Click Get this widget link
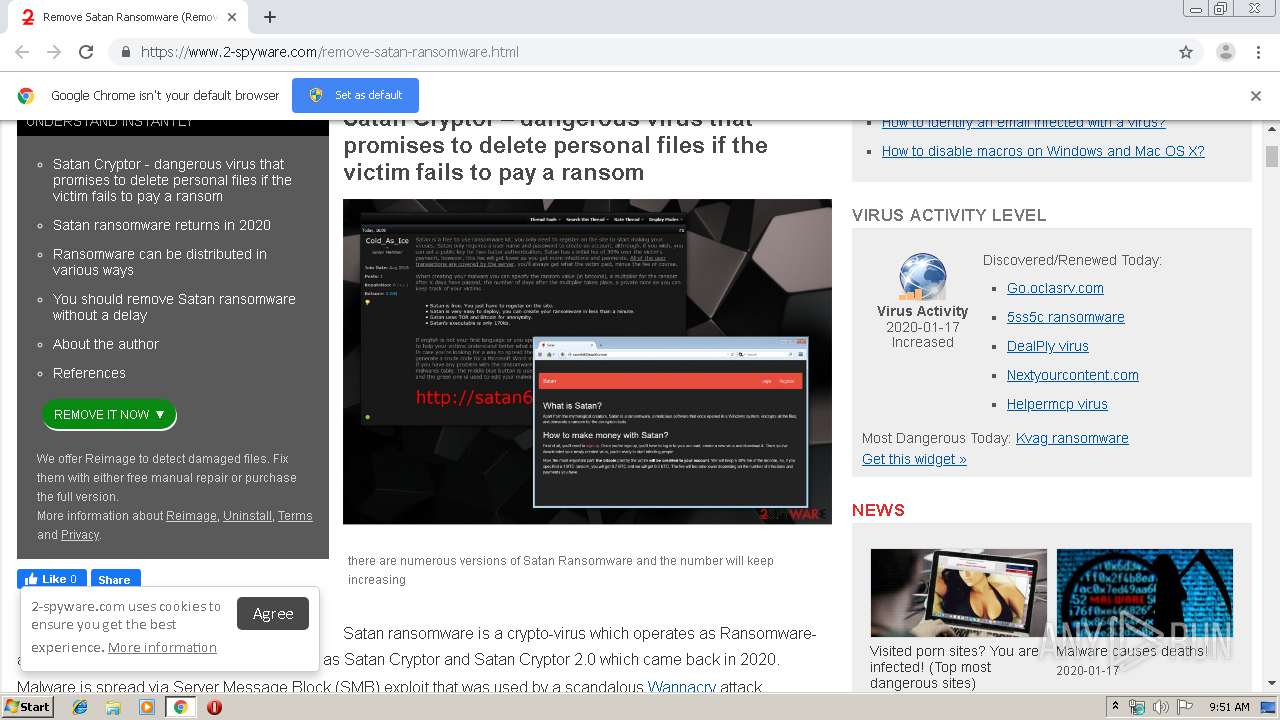The image size is (1280, 720). pyautogui.click(x=914, y=459)
